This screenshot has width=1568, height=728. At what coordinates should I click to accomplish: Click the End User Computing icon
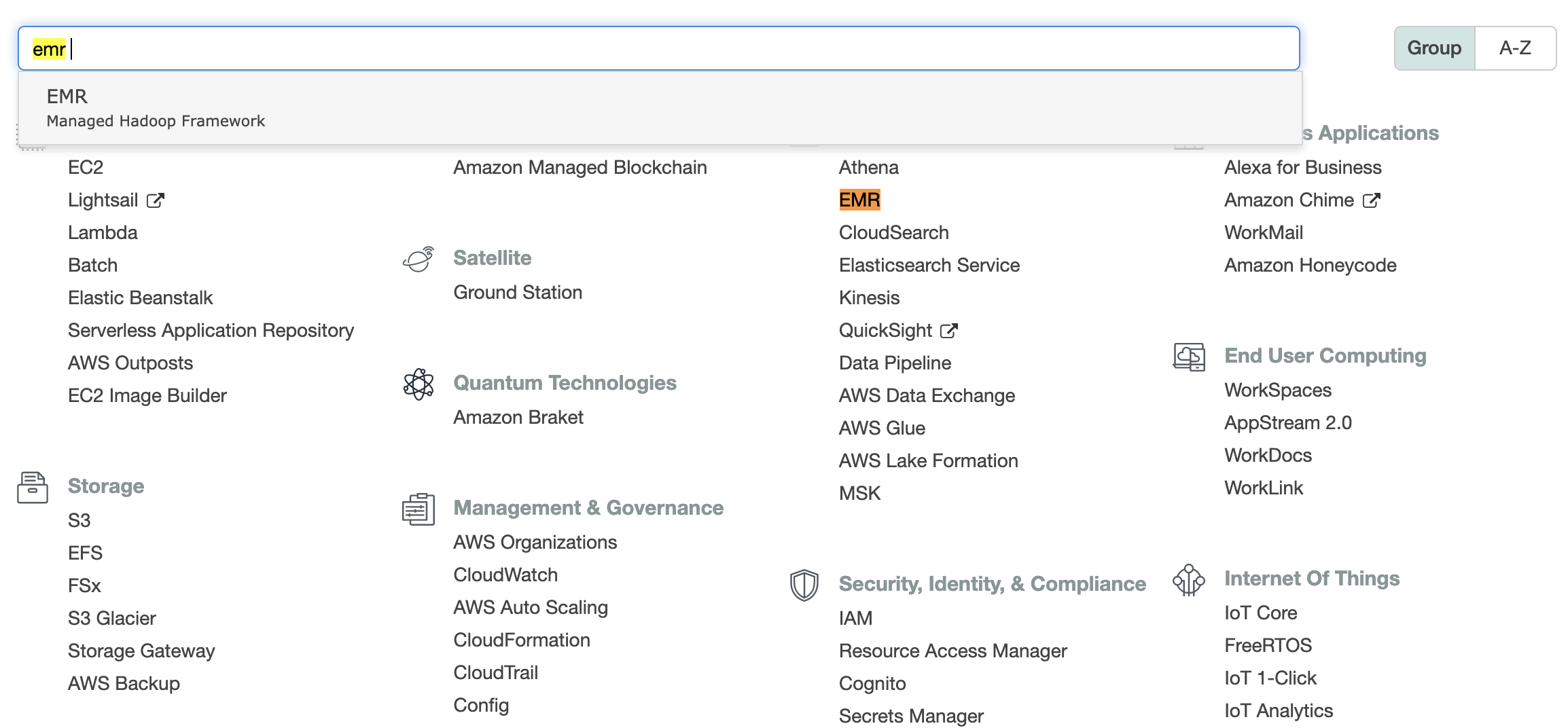coord(1189,357)
